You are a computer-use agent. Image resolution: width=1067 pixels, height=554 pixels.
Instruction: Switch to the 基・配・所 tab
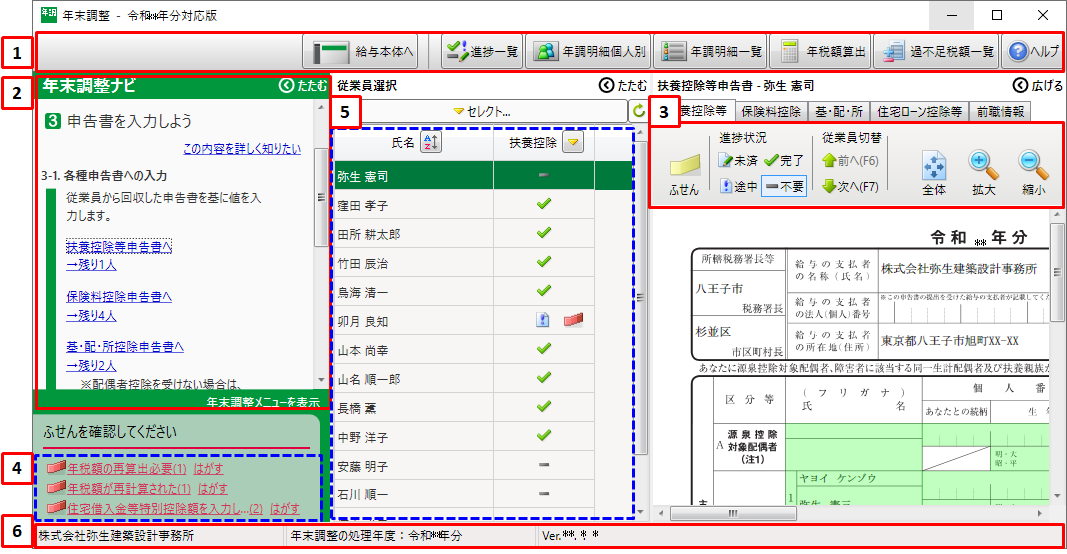[x=838, y=112]
